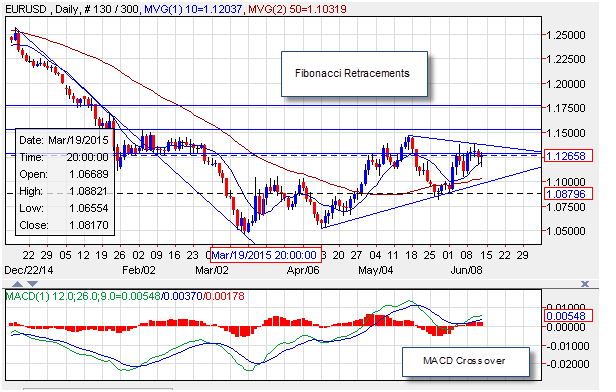The width and height of the screenshot is (616, 392).
Task: Click the up arrow above the MACD panel
Action: coord(17,284)
